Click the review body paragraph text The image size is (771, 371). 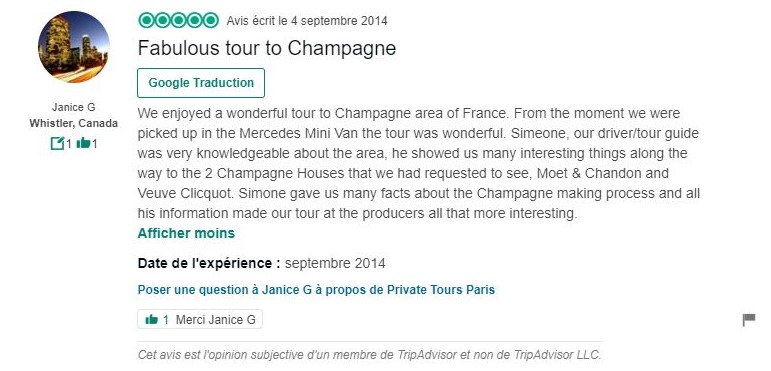pos(419,164)
